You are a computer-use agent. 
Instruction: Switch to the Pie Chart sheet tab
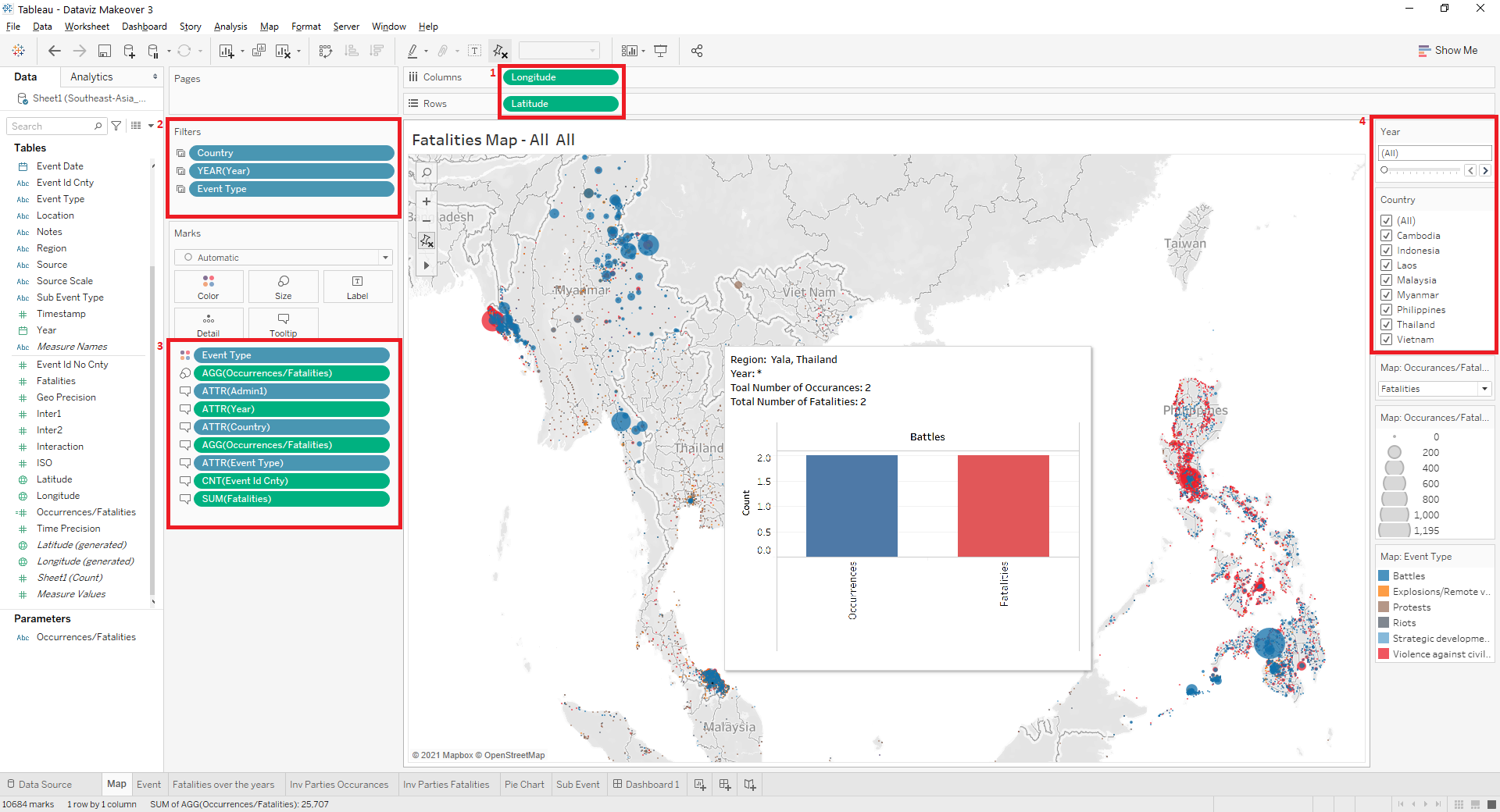click(x=523, y=785)
